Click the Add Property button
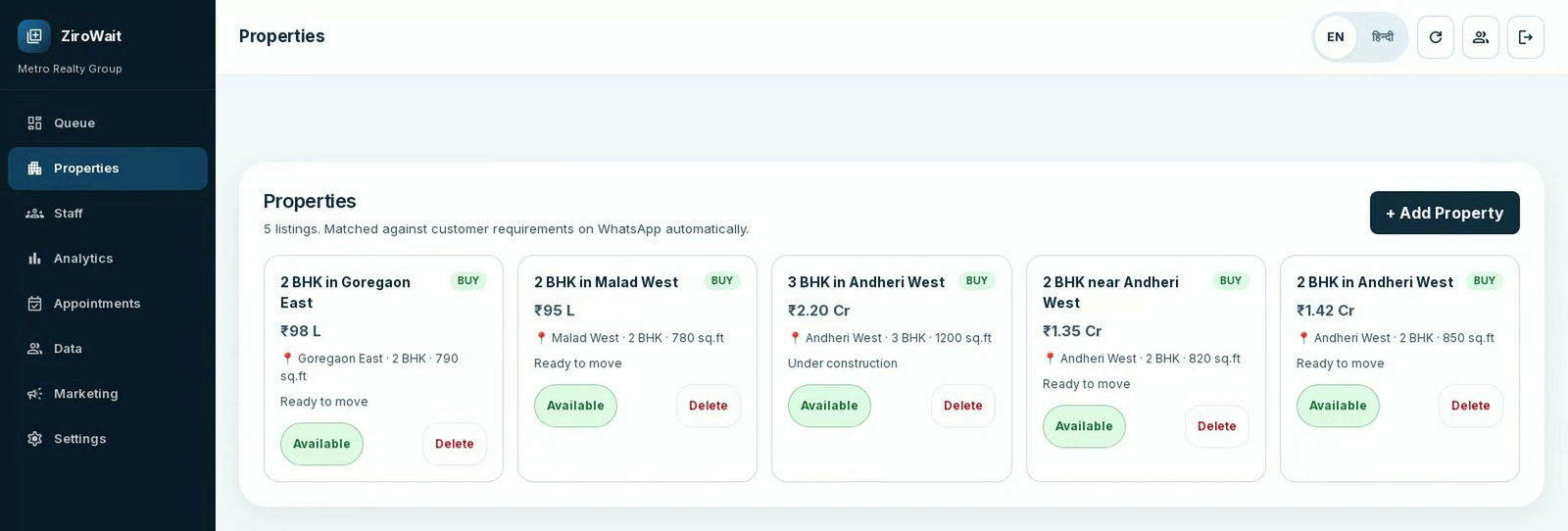Image resolution: width=1568 pixels, height=531 pixels. (1445, 213)
